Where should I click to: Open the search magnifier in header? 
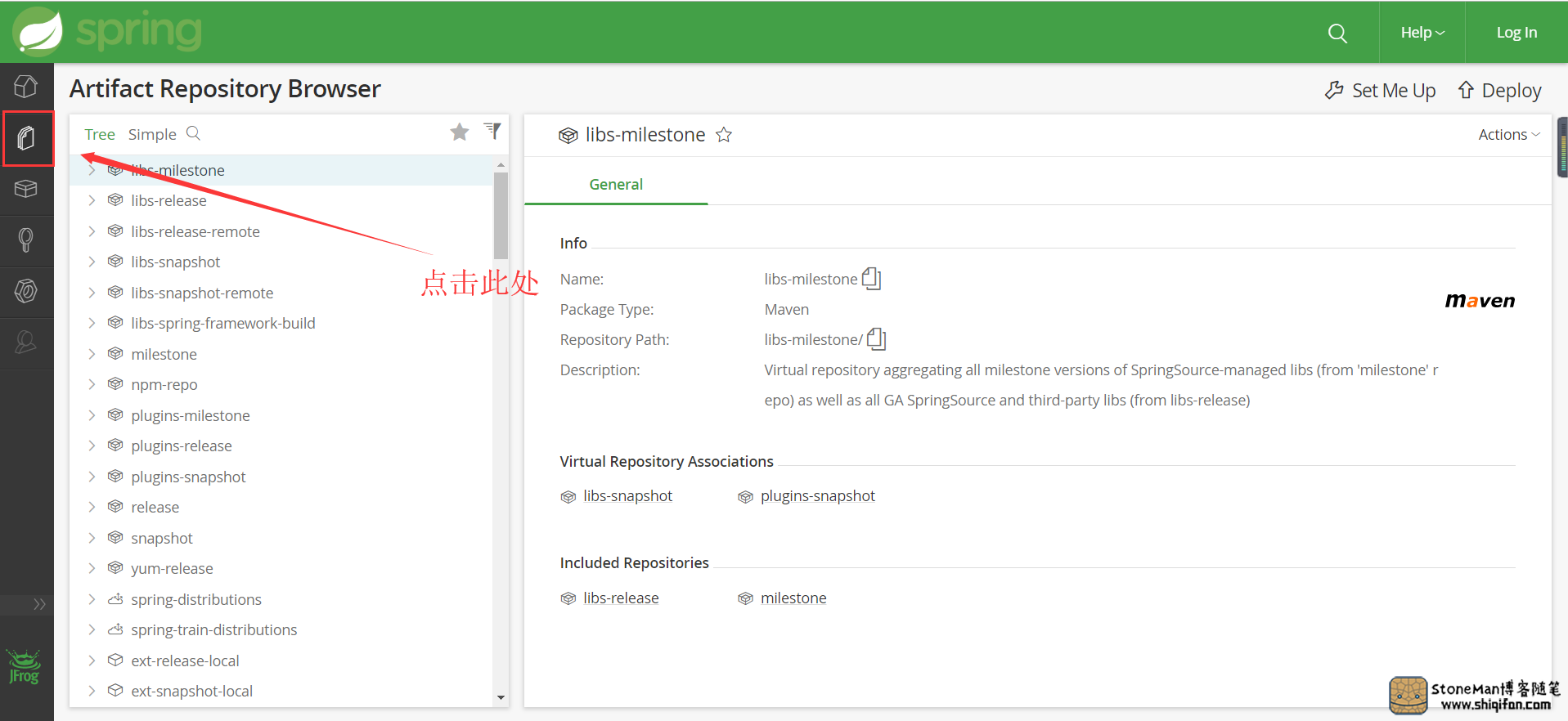(x=1337, y=33)
